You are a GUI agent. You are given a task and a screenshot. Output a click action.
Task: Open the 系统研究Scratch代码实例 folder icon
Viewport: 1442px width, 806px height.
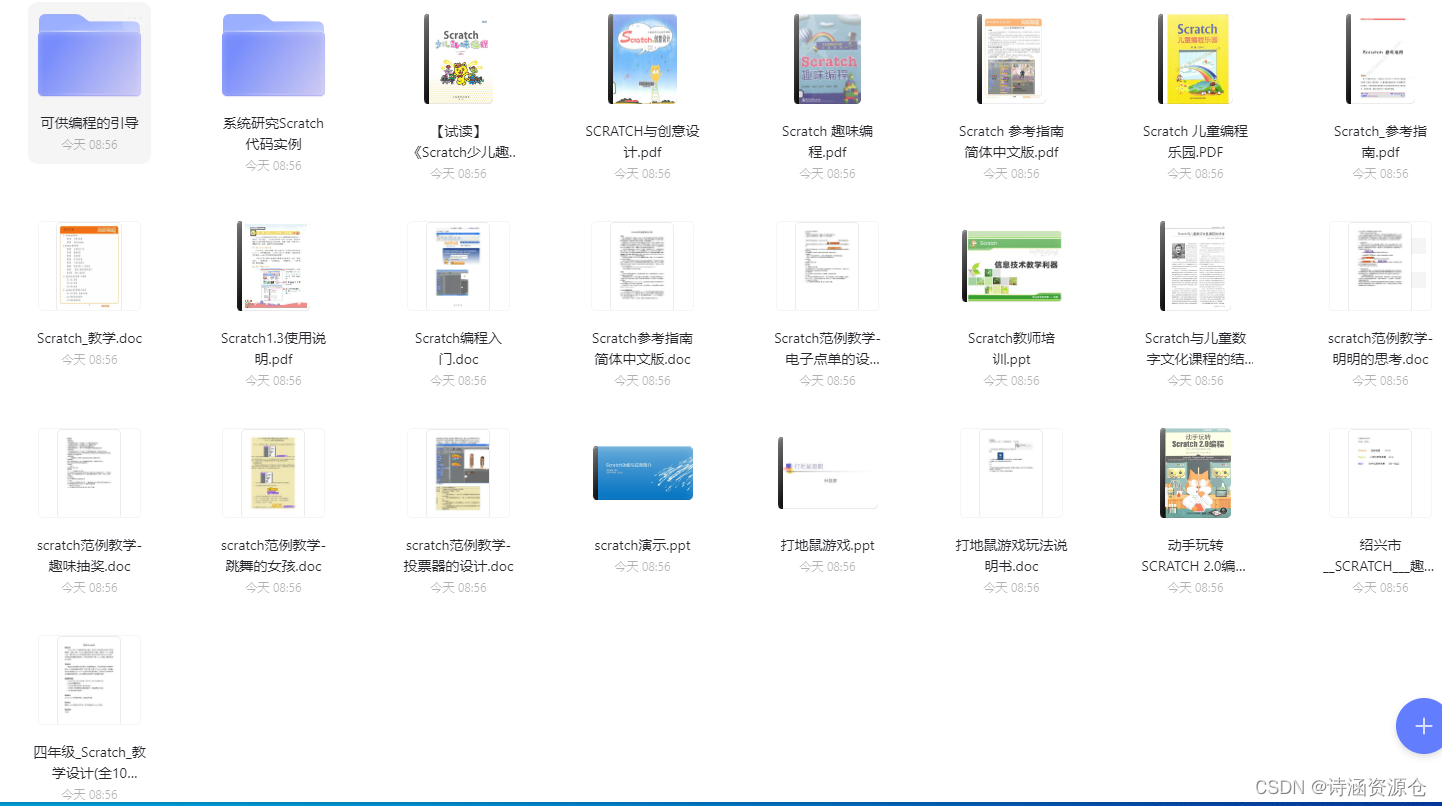click(273, 56)
